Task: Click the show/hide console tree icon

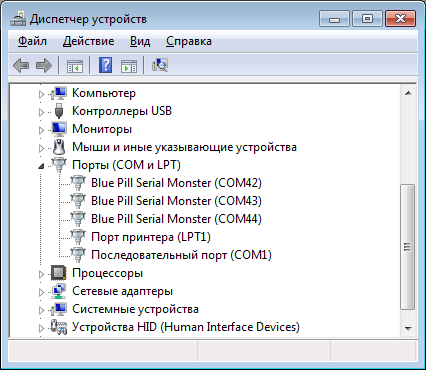Action: pos(75,65)
